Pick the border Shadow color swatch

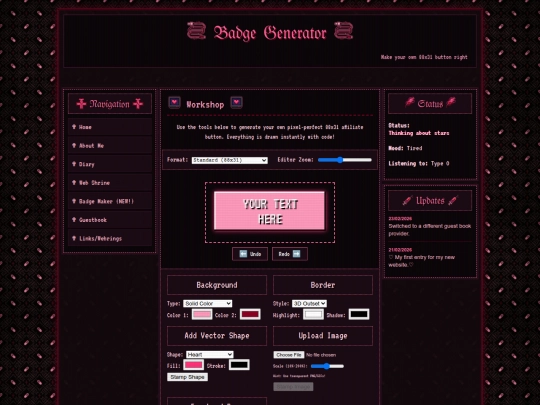359,314
